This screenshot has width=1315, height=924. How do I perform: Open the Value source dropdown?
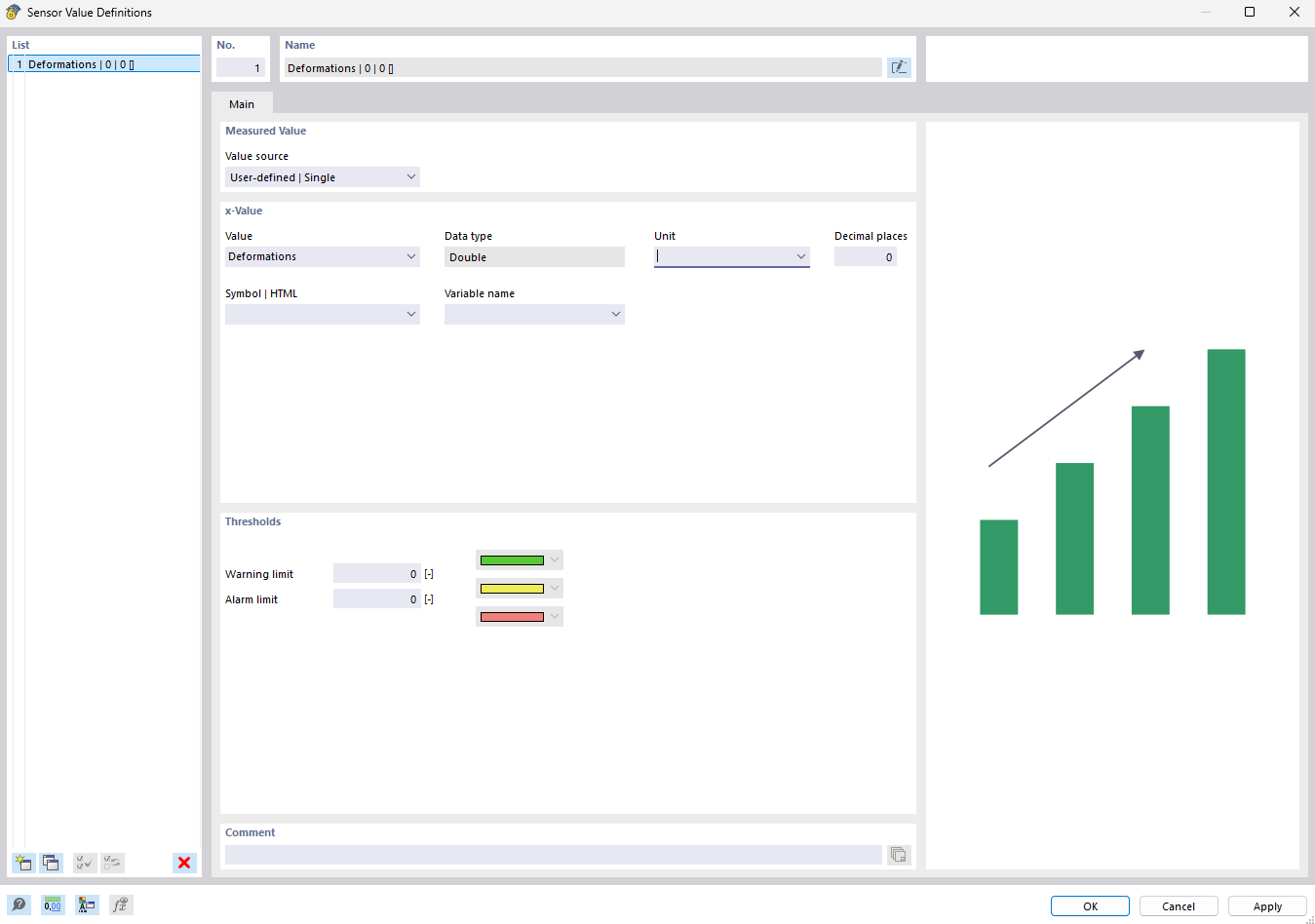click(x=323, y=177)
